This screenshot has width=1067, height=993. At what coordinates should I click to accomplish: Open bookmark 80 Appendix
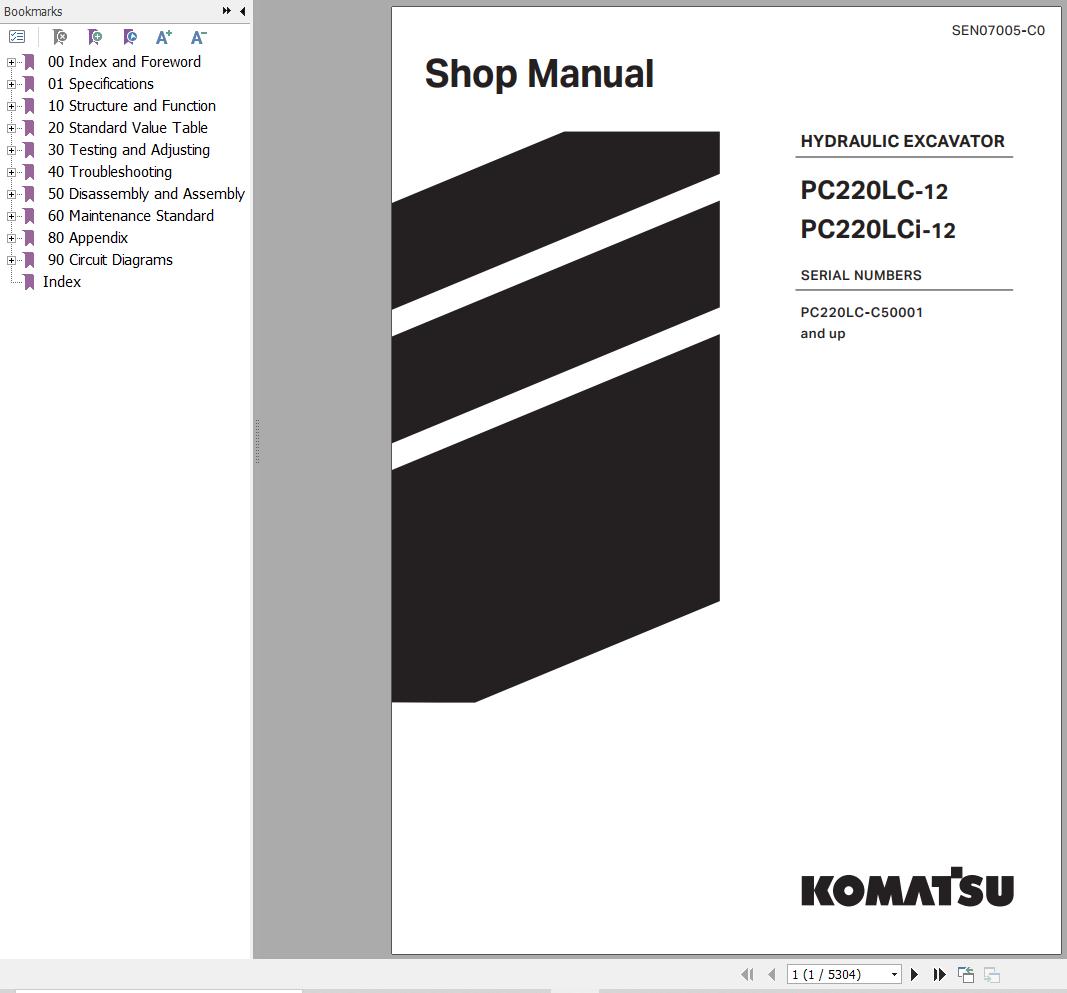point(88,238)
